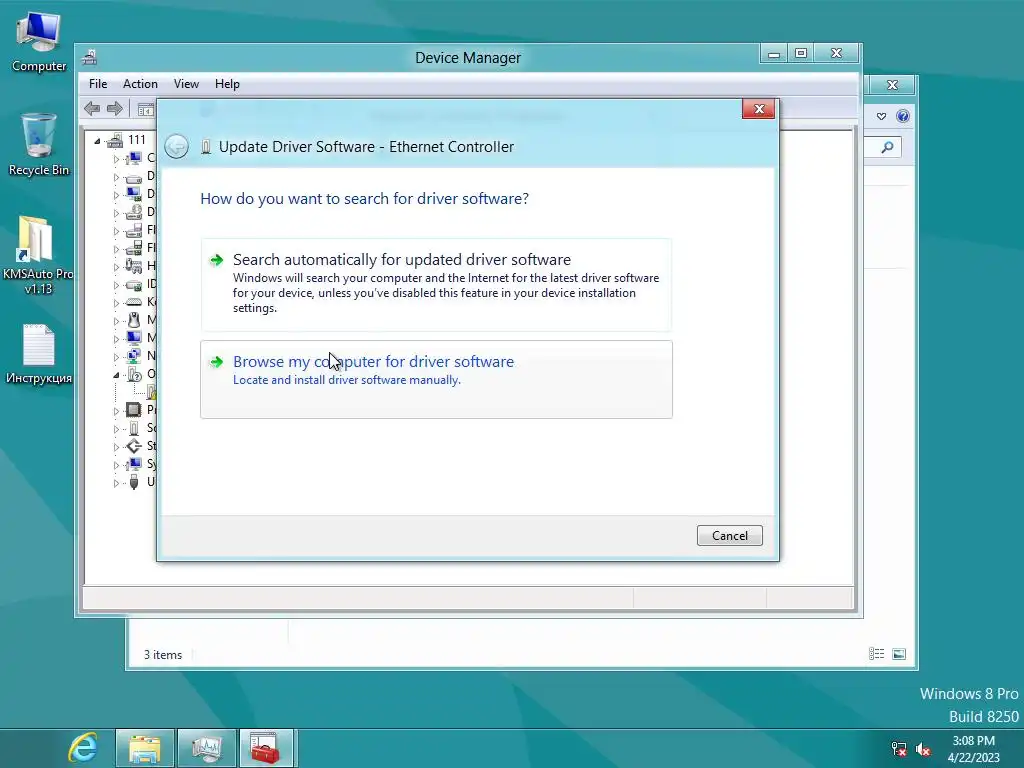This screenshot has height=768, width=1024.
Task: Open the Action menu in Device Manager
Action: point(140,84)
